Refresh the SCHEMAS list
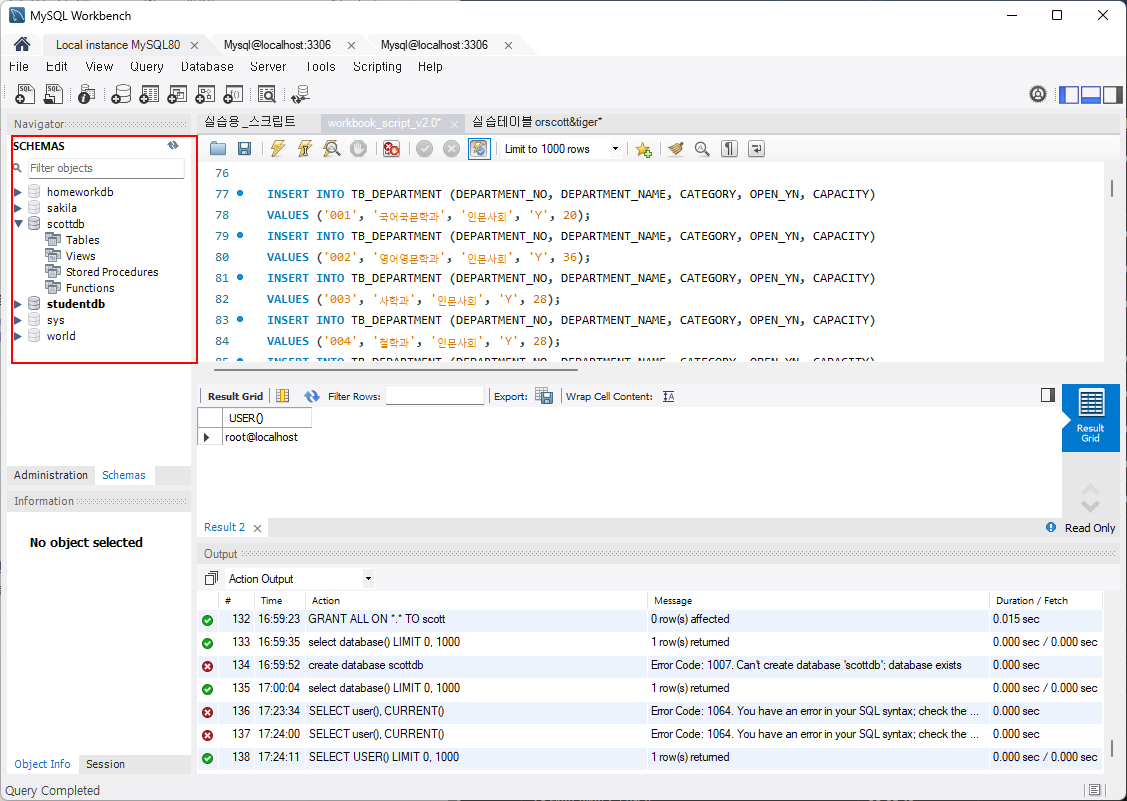 point(173,145)
